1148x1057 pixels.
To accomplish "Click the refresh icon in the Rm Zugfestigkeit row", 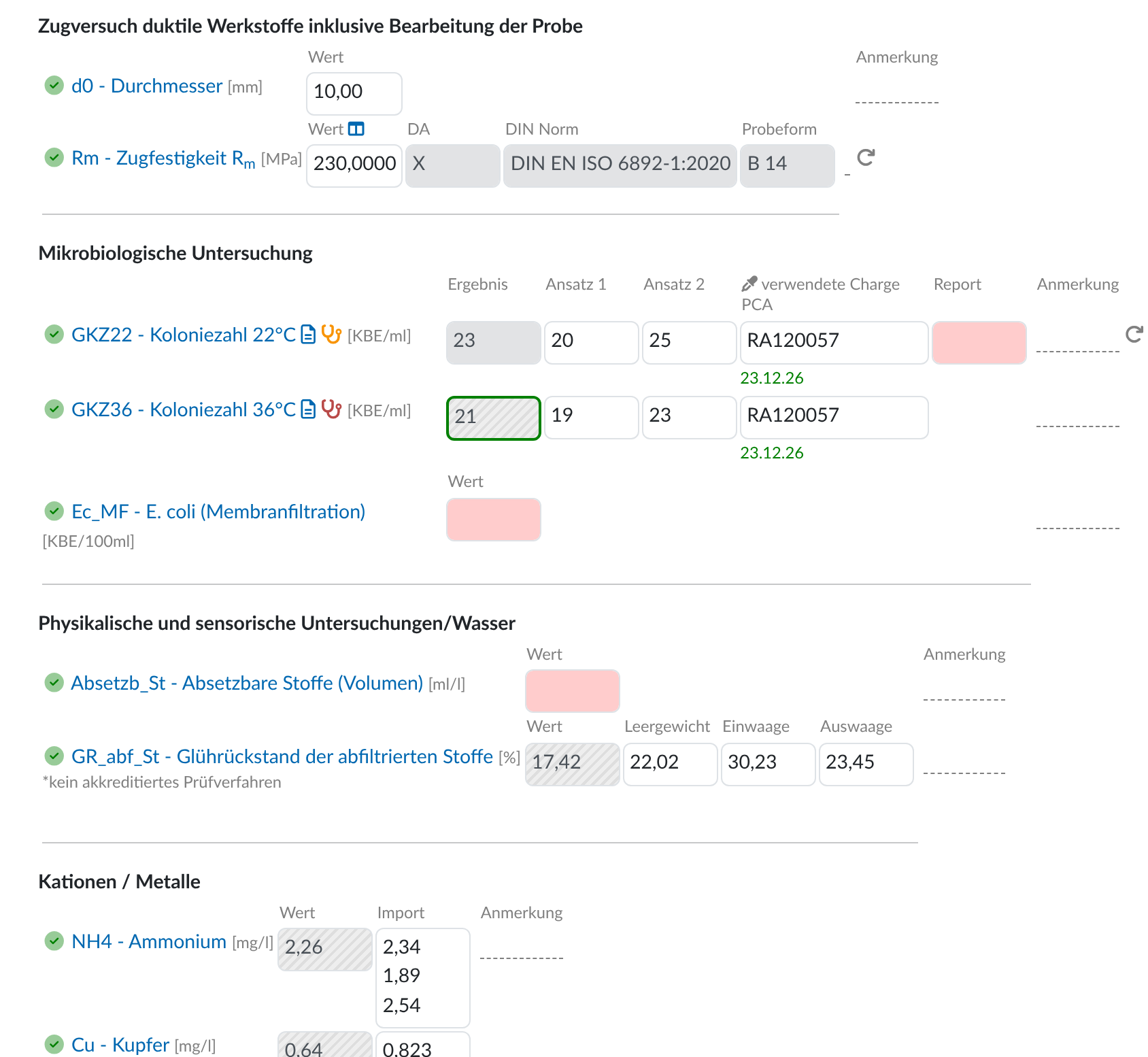I will [866, 158].
